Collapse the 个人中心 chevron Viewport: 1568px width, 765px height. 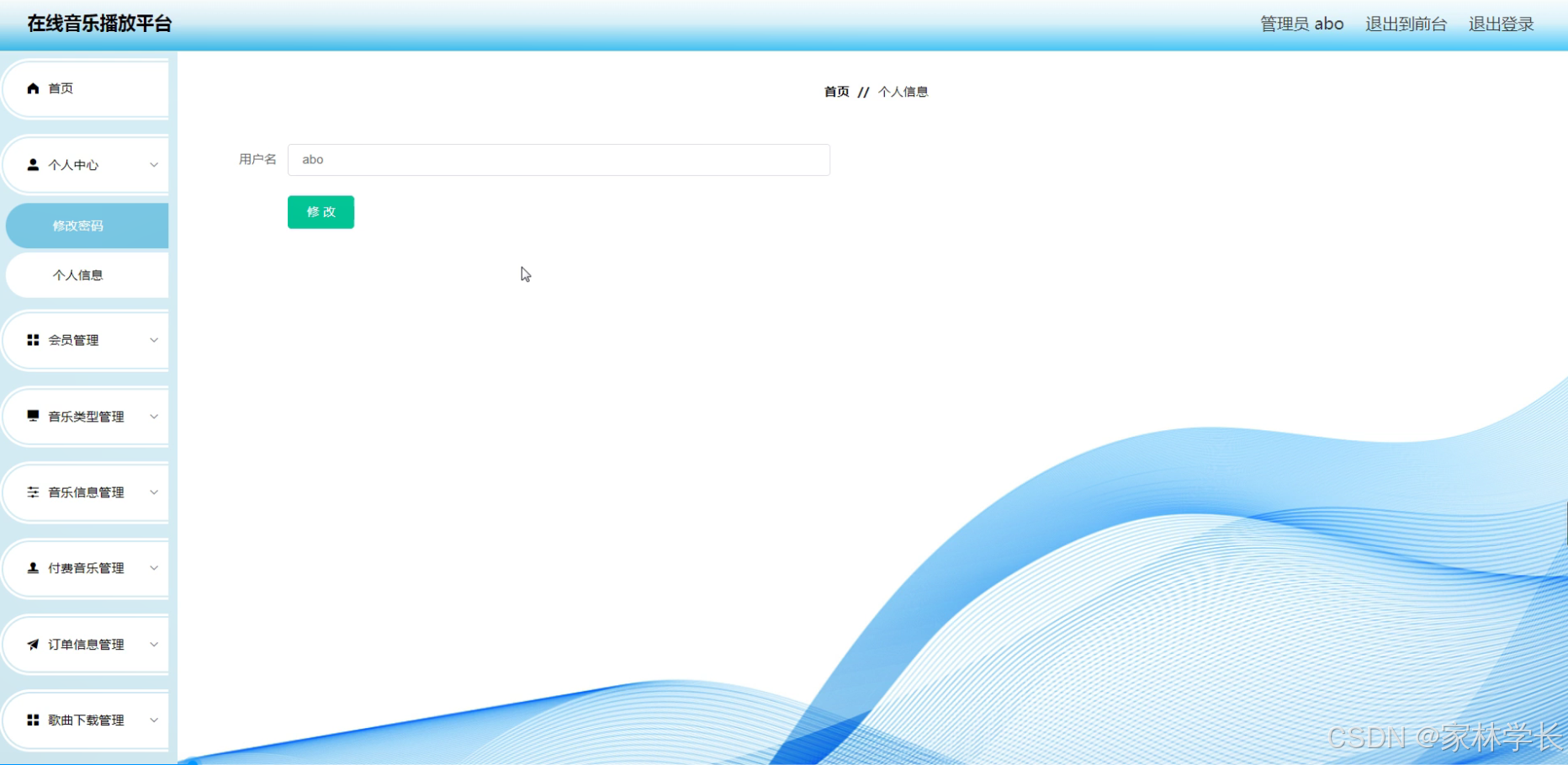154,165
